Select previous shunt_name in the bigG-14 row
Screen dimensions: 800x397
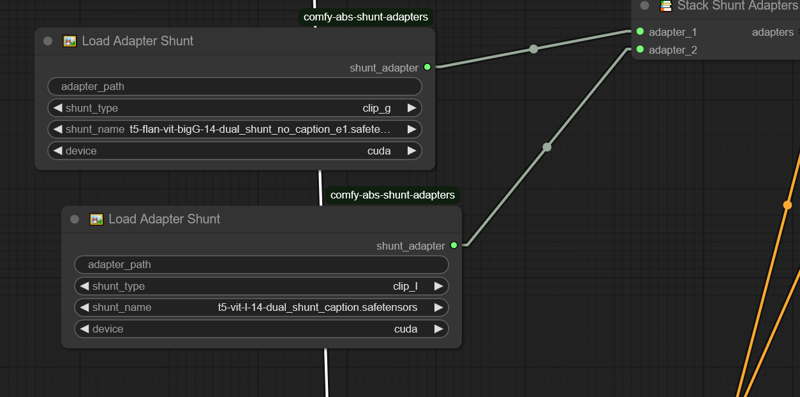point(58,130)
